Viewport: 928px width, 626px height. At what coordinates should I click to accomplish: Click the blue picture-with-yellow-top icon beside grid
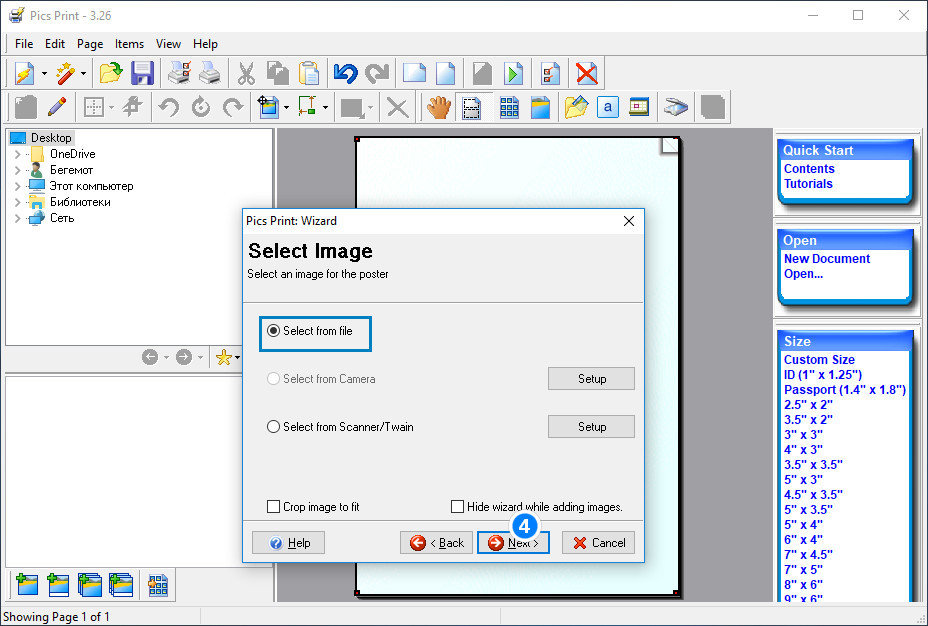click(540, 107)
